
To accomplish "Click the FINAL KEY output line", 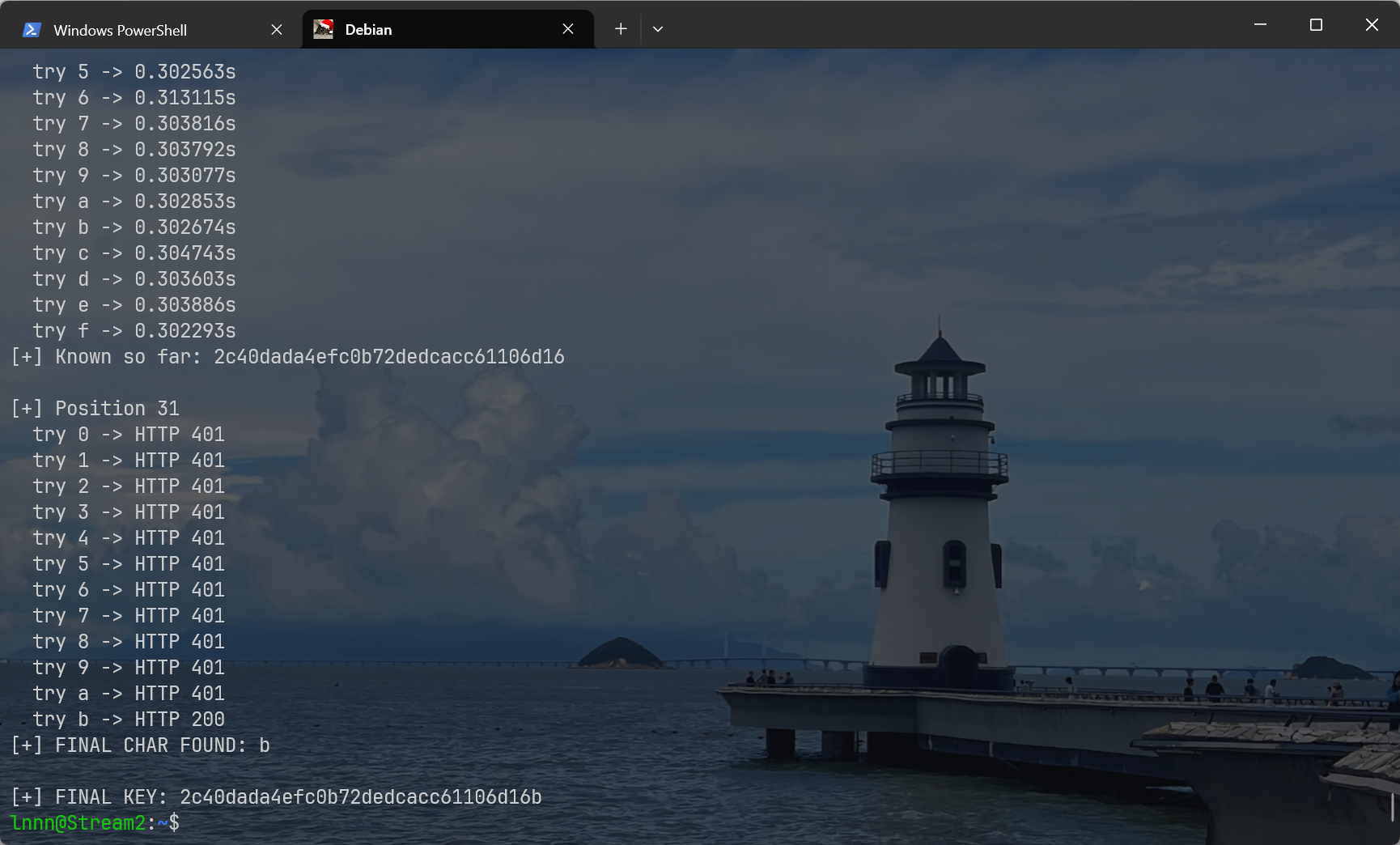I will point(276,797).
